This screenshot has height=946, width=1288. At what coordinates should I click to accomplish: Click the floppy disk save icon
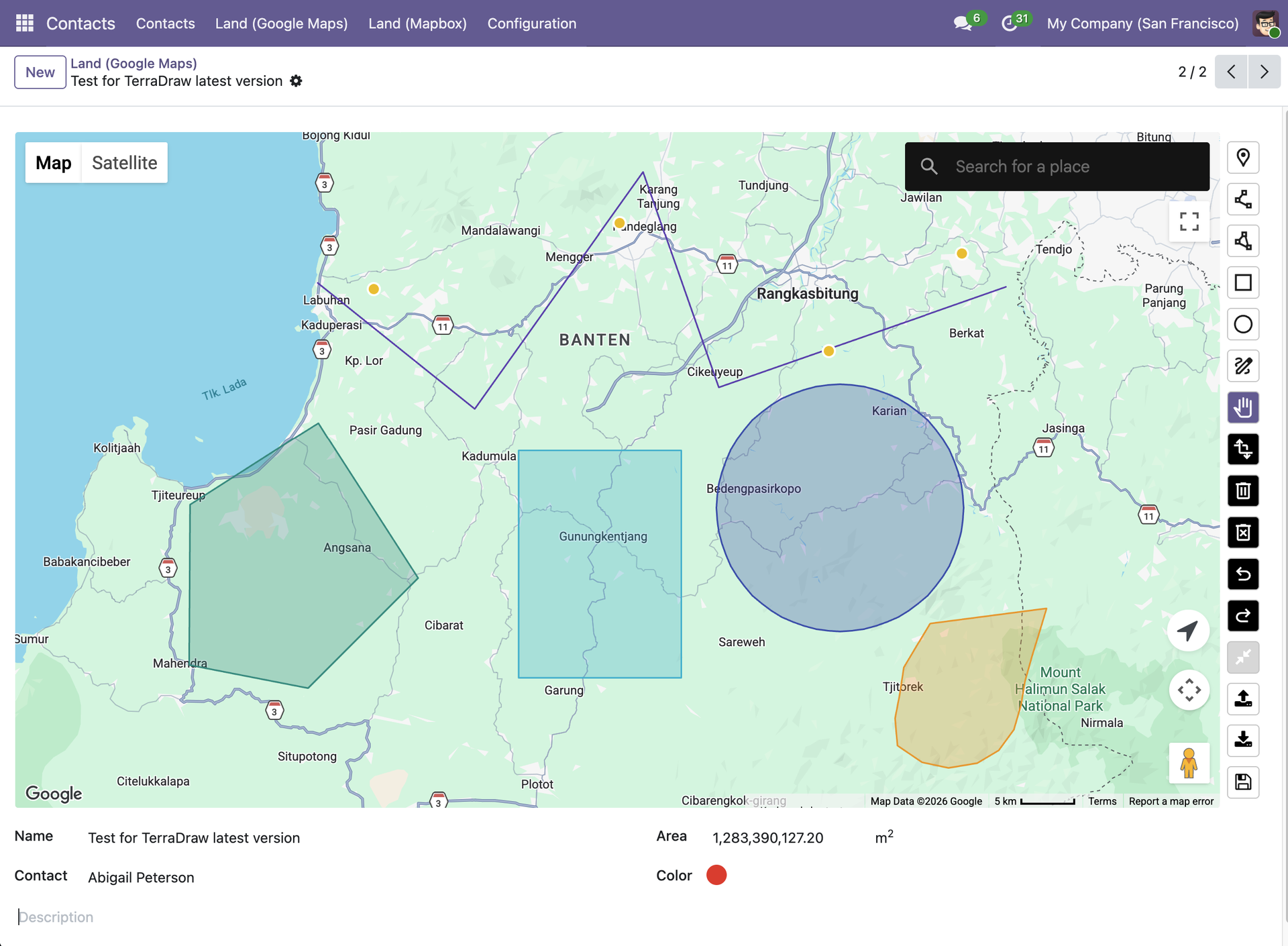tap(1243, 782)
